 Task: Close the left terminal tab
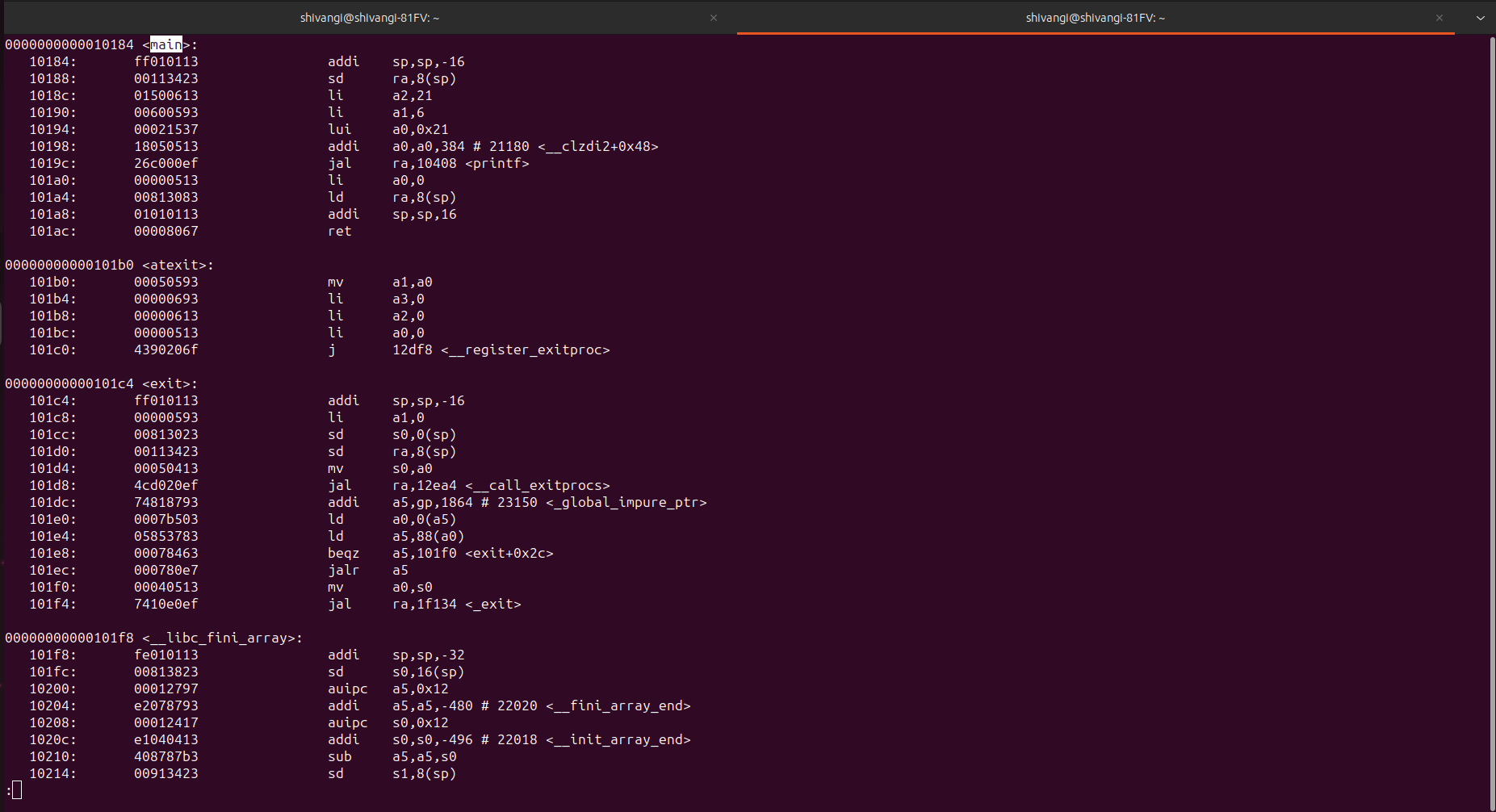click(714, 17)
